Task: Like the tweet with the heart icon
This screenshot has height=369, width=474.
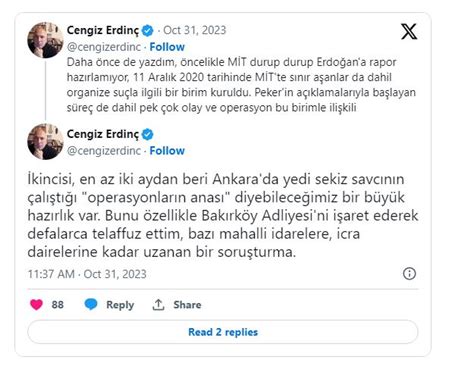Action: click(x=36, y=304)
